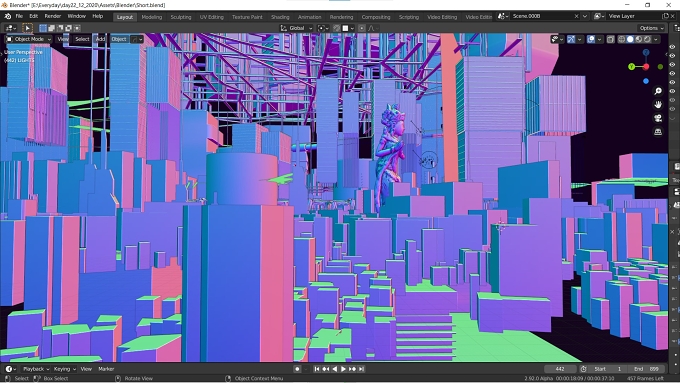Toggle the camera view icon
680x383 pixels.
(x=658, y=118)
